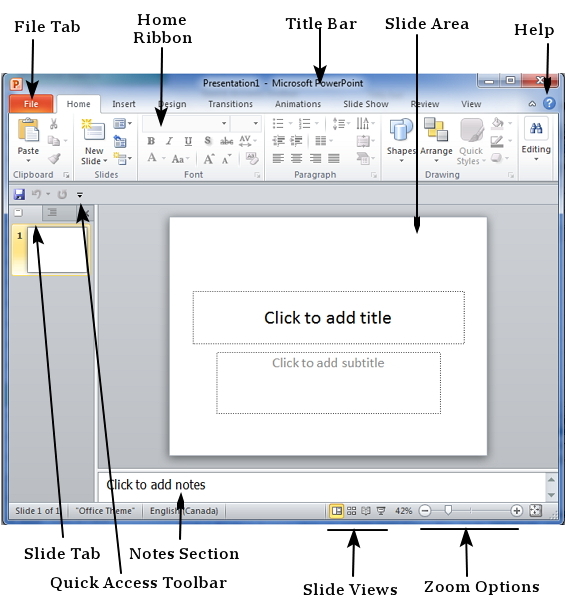Click the Zoom out minus button
Screen dimensions: 565x605
[425, 511]
